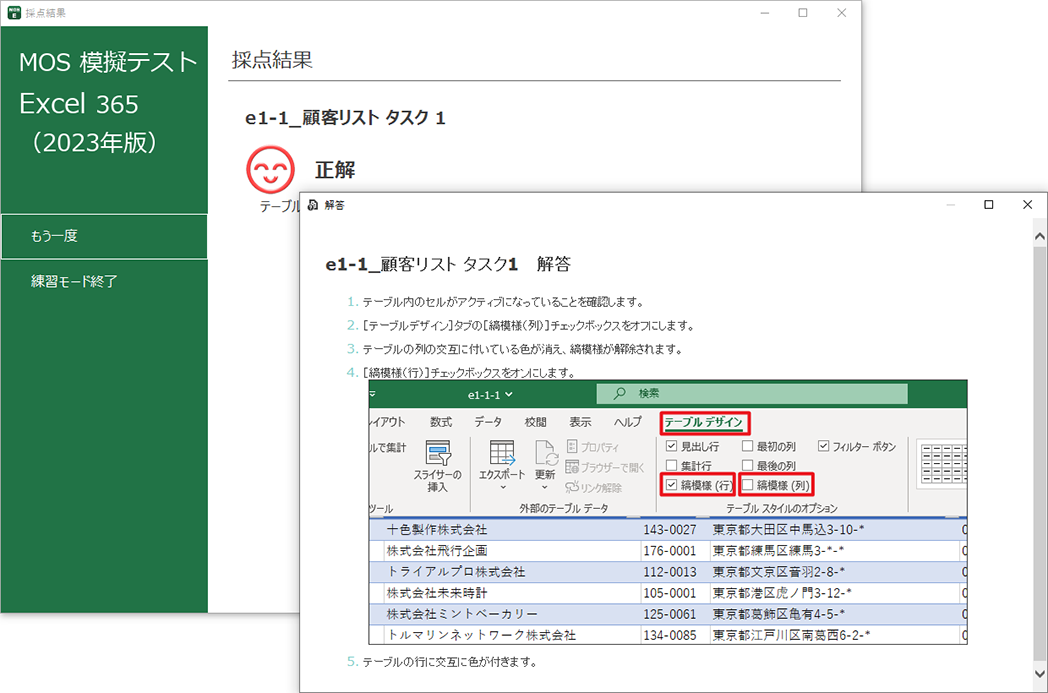Viewport: 1048px width, 693px height.
Task: Close the 解答 window
Action: [1028, 204]
